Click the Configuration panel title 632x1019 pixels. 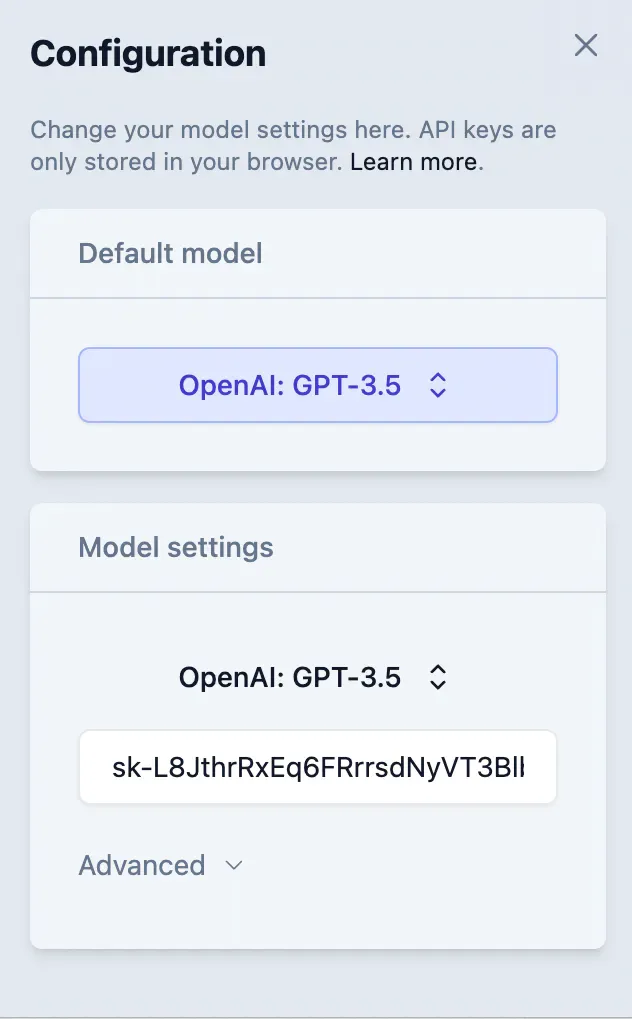[x=148, y=54]
